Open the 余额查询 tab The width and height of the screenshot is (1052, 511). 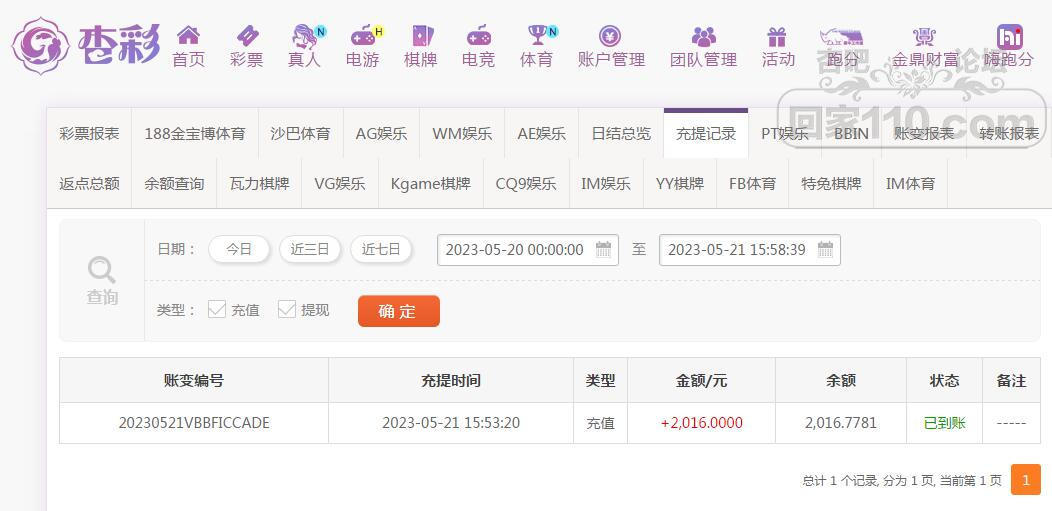point(174,183)
